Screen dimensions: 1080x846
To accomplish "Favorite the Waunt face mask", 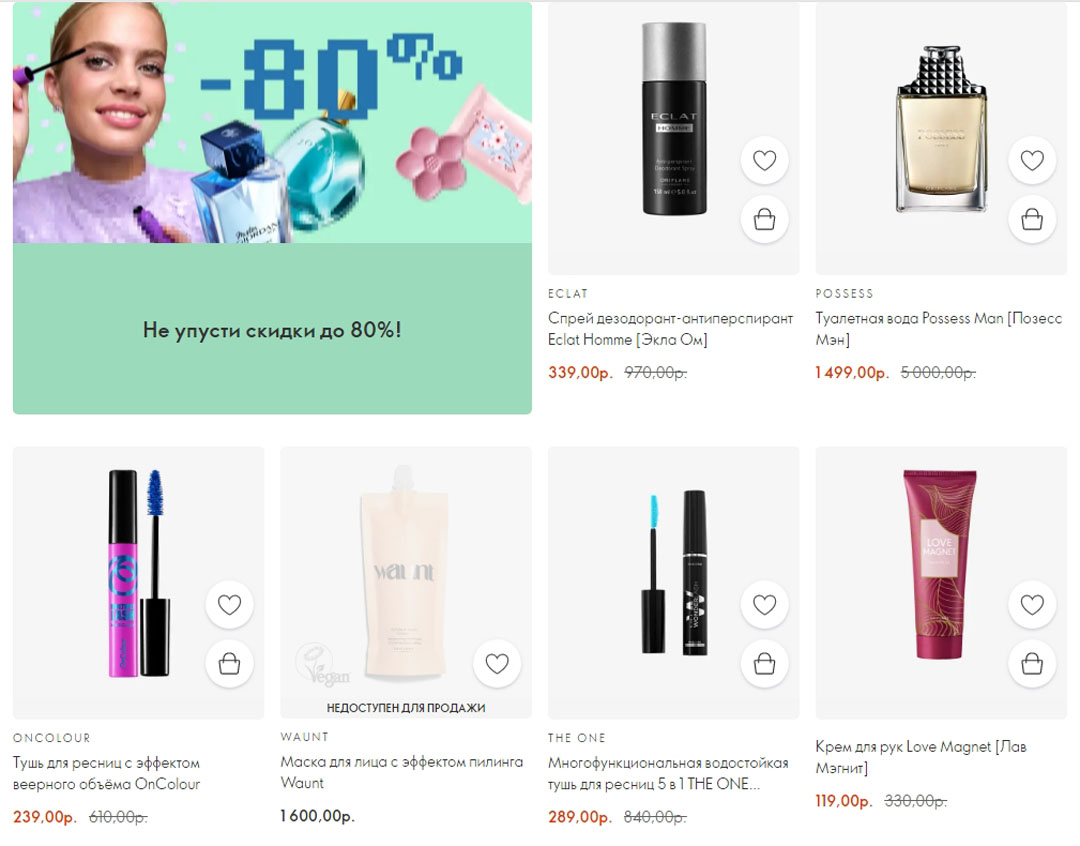I will [x=497, y=663].
